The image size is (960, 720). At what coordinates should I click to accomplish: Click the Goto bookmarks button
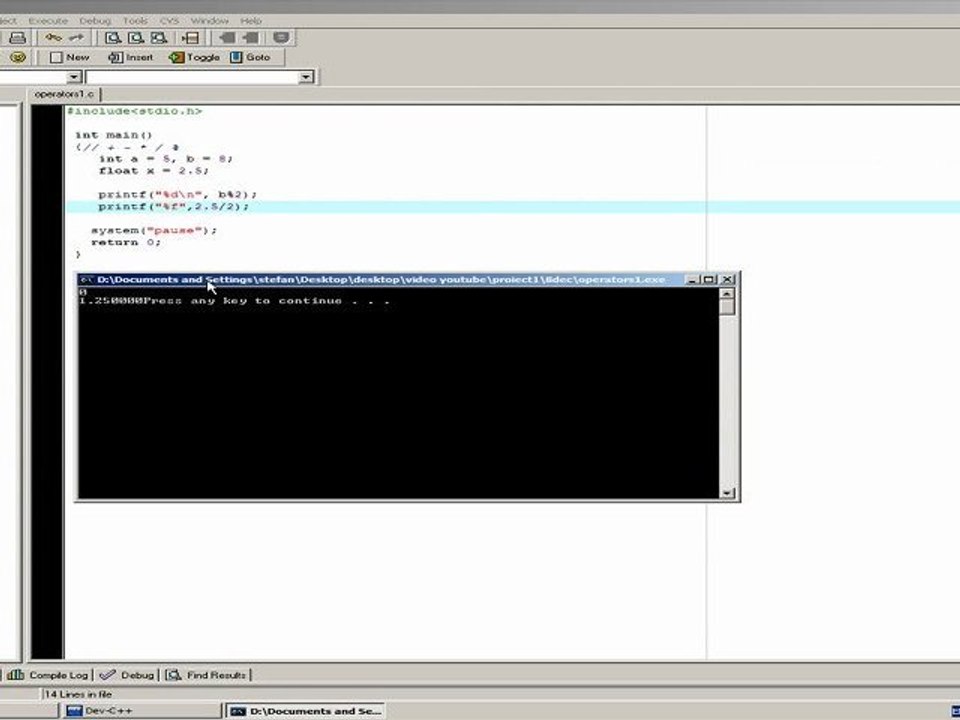pyautogui.click(x=250, y=58)
